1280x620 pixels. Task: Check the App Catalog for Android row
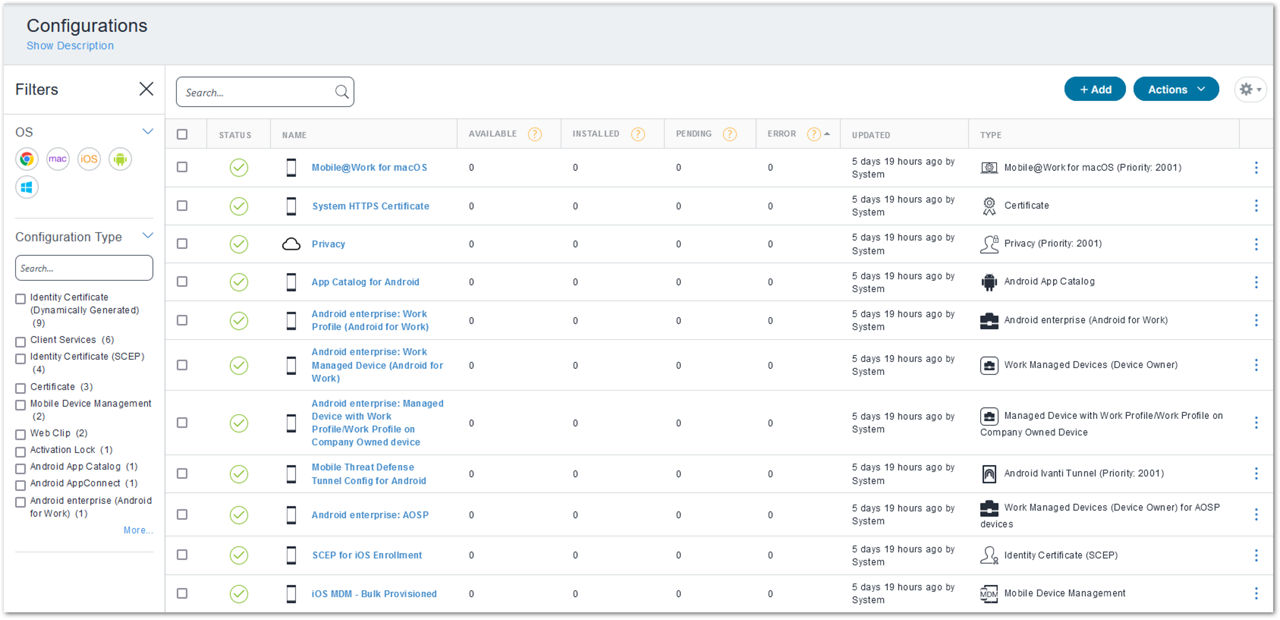(x=182, y=281)
